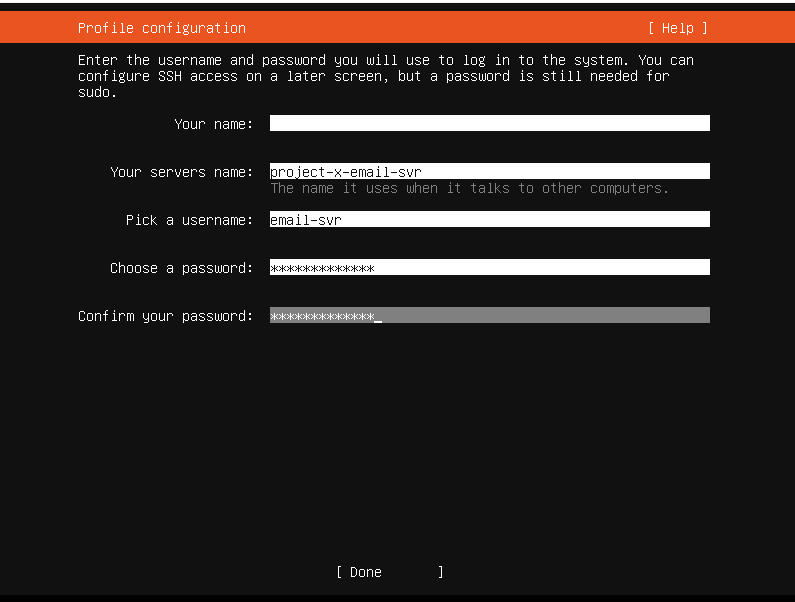Click the 'Your name:' label

point(213,124)
